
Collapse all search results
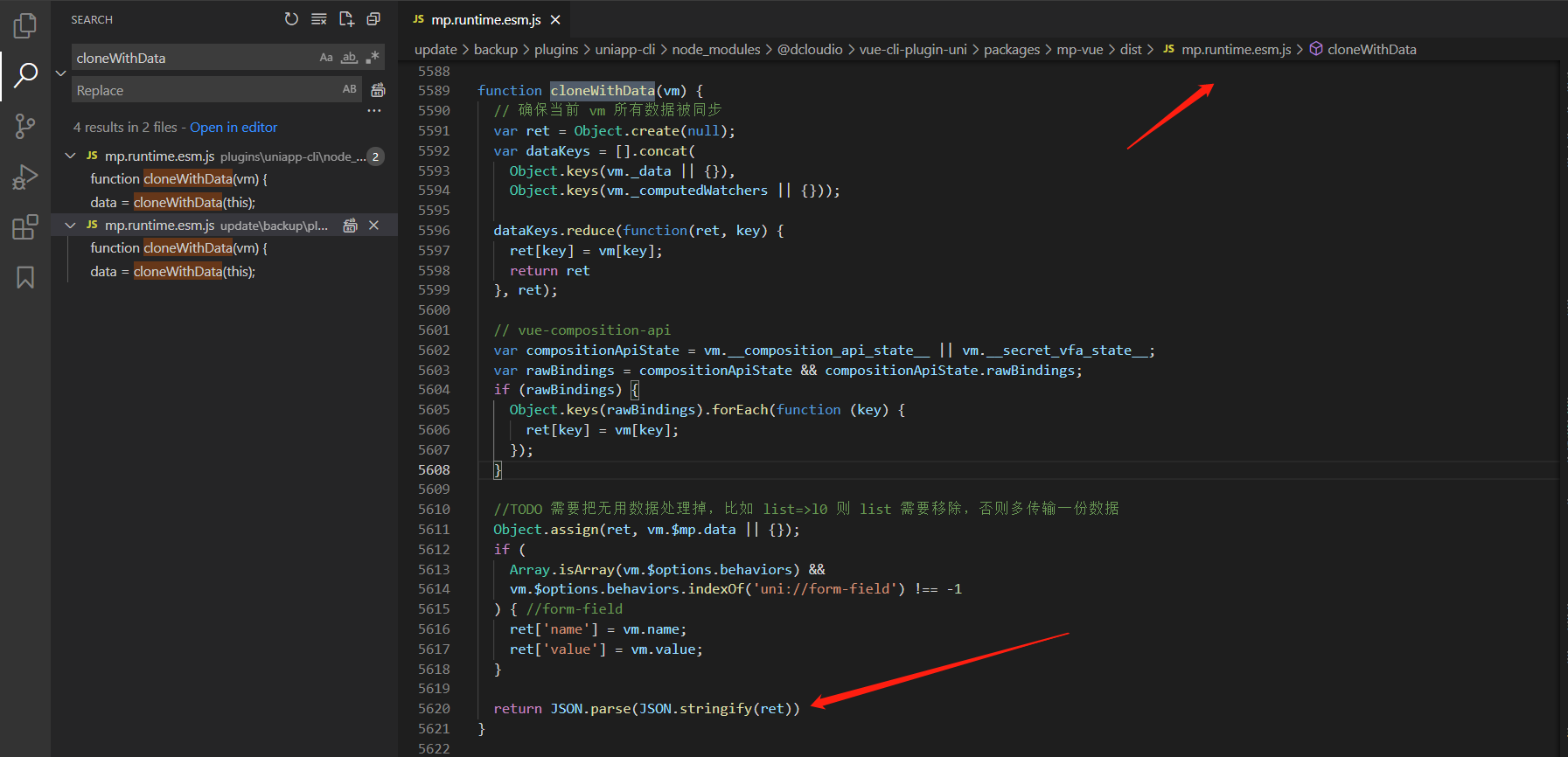(373, 19)
